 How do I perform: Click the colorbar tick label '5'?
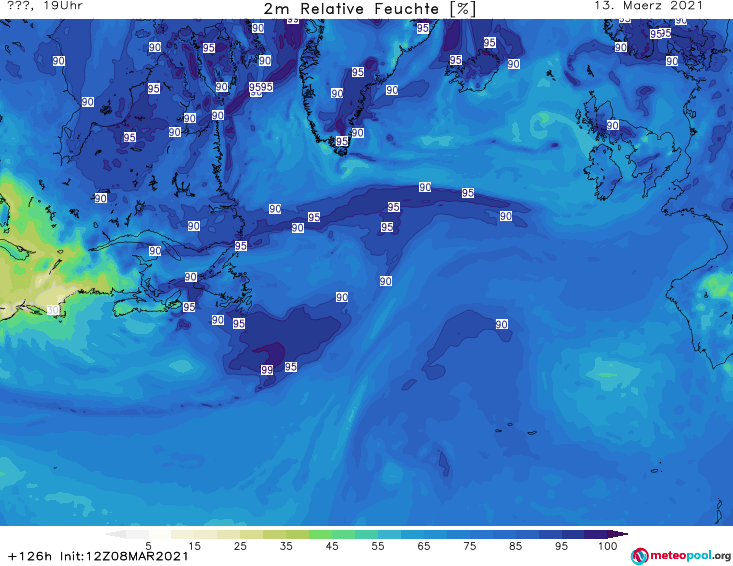(x=148, y=546)
